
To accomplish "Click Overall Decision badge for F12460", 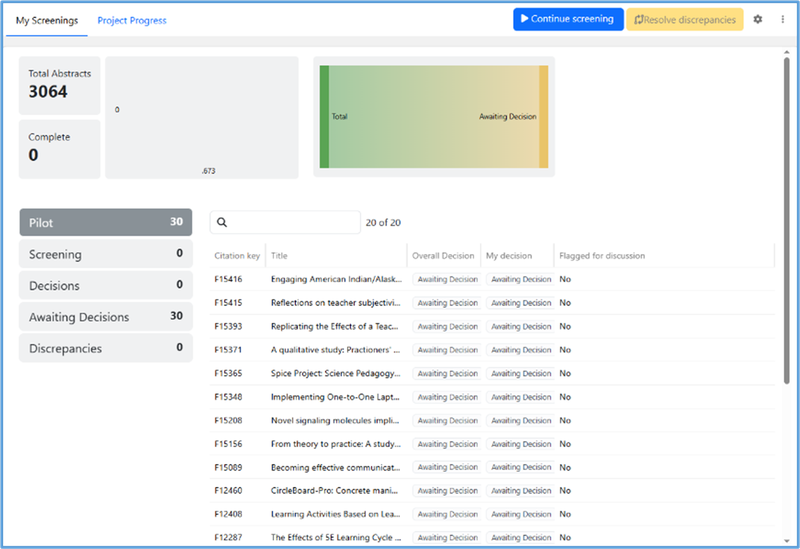I will click(x=447, y=490).
